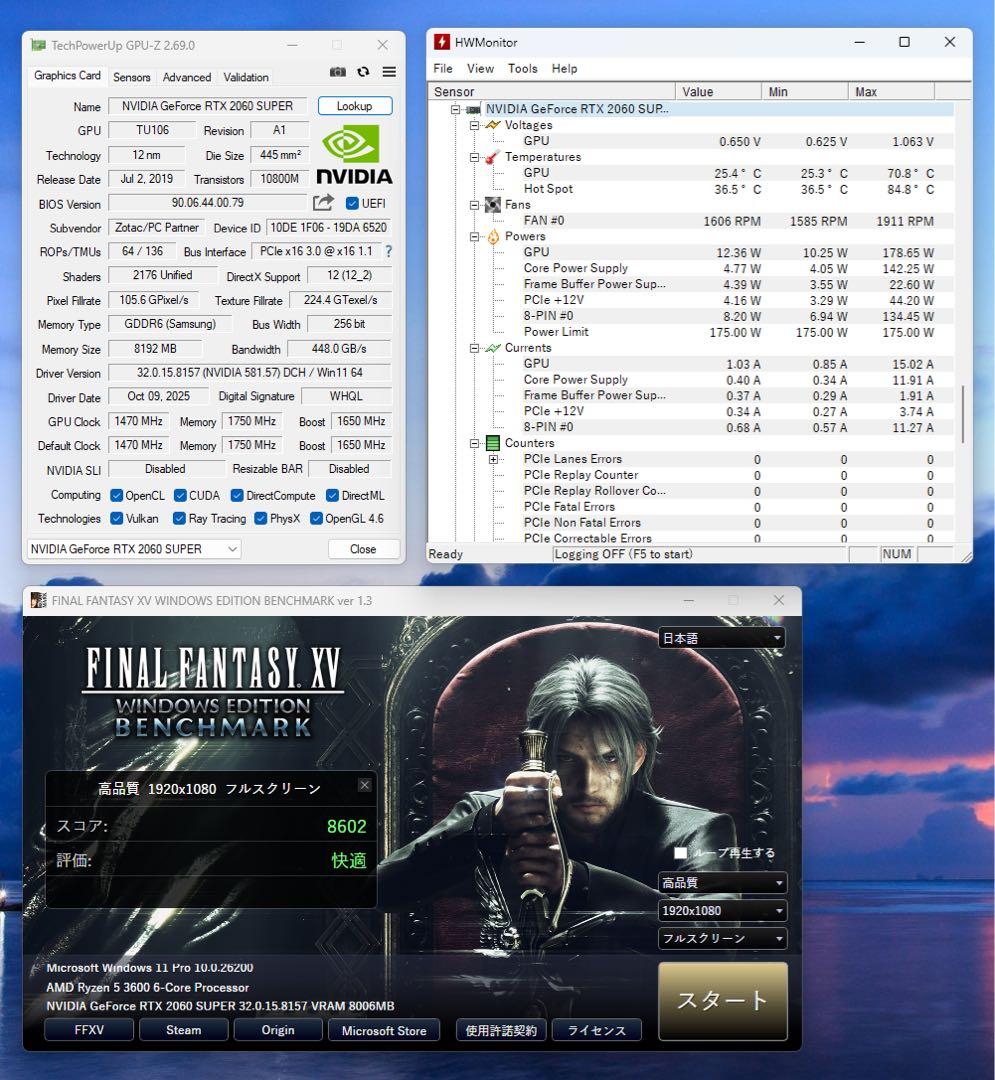This screenshot has width=995, height=1080.
Task: Click the 使用許諾契約 license agreement button
Action: pyautogui.click(x=501, y=1030)
